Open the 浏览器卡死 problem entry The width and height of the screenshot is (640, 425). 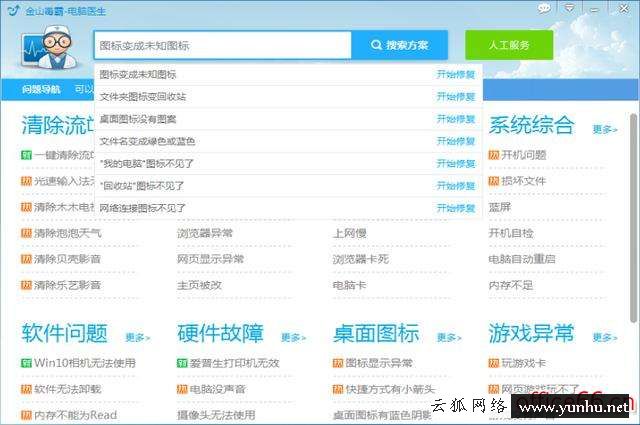click(x=360, y=259)
